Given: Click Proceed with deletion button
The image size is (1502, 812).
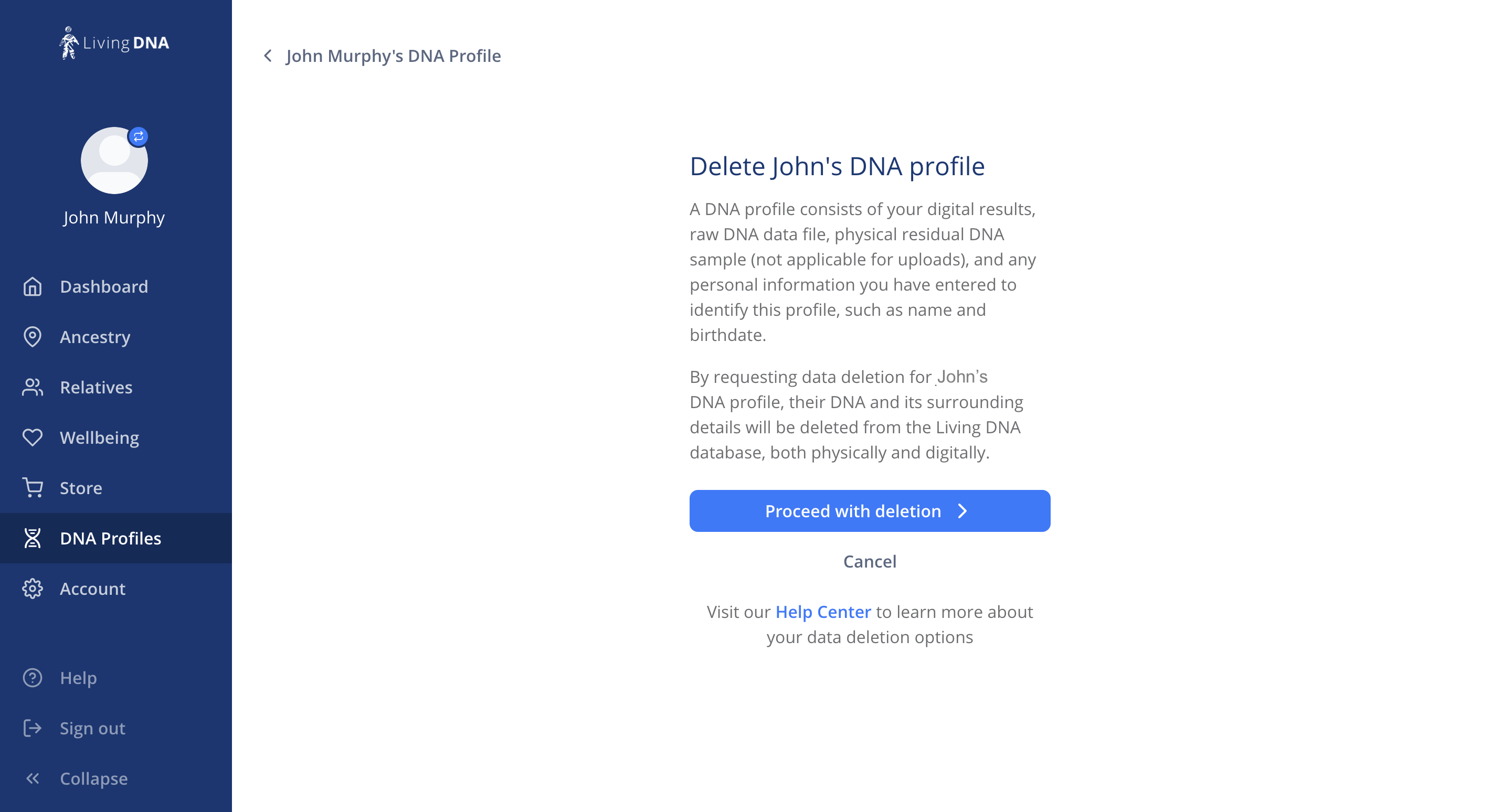Looking at the screenshot, I should [x=870, y=511].
